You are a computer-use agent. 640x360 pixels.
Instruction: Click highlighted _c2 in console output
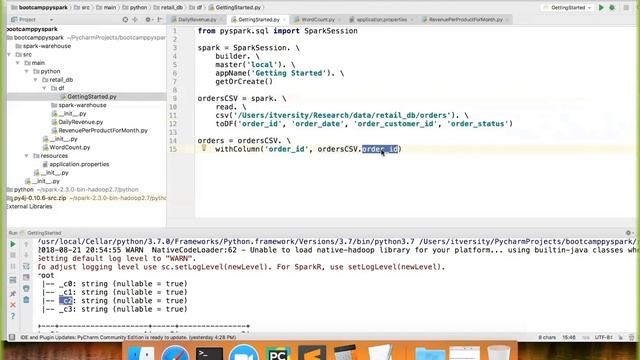(x=66, y=301)
